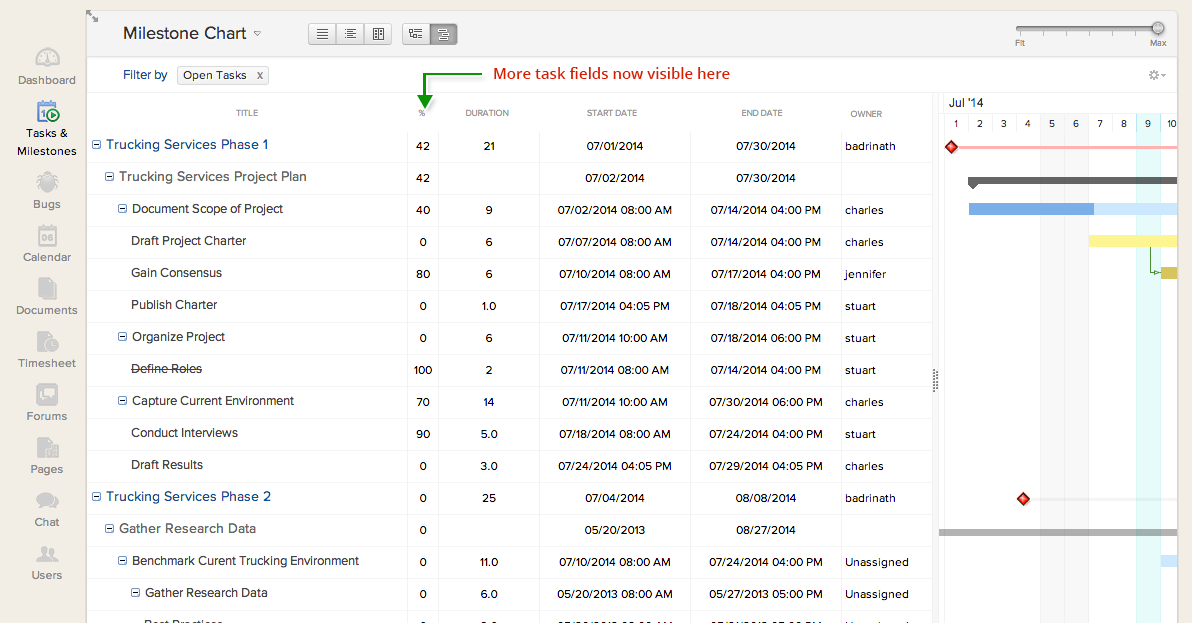This screenshot has height=623, width=1192.
Task: Open the gear settings dropdown
Action: tap(1157, 75)
